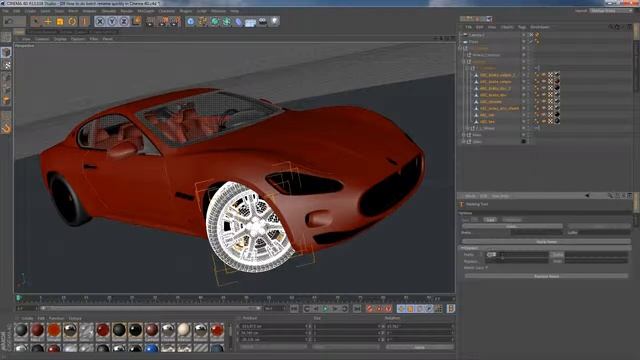Click the Autokeying red button

pyautogui.click(x=379, y=309)
